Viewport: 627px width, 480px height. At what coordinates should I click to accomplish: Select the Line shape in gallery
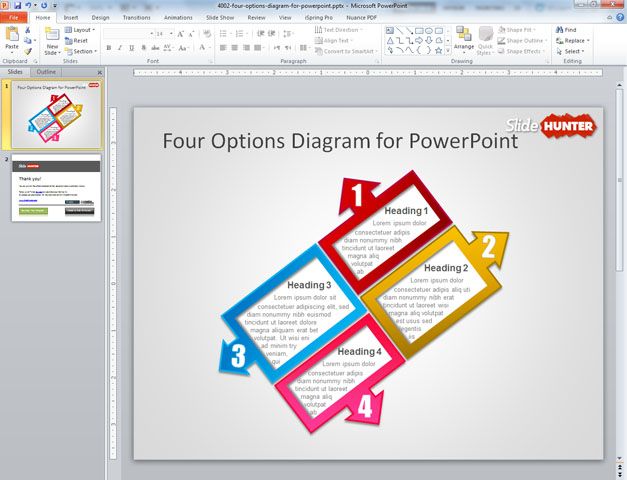[x=399, y=30]
